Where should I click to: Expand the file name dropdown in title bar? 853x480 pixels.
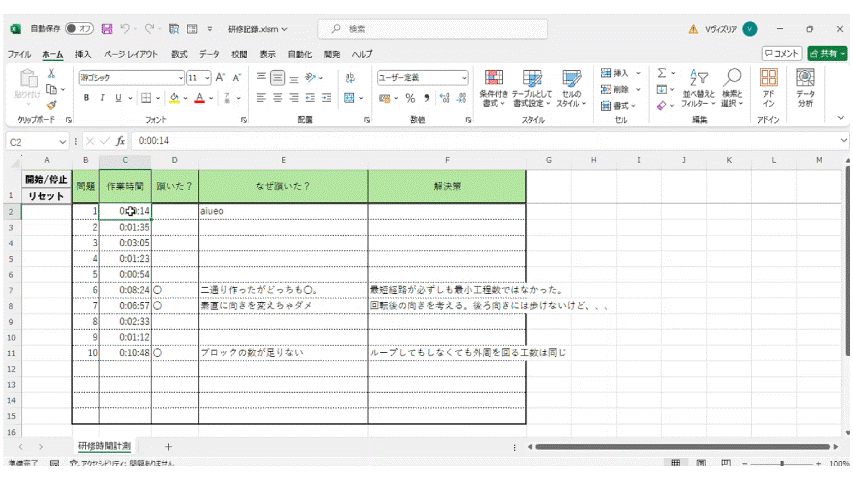click(x=284, y=29)
